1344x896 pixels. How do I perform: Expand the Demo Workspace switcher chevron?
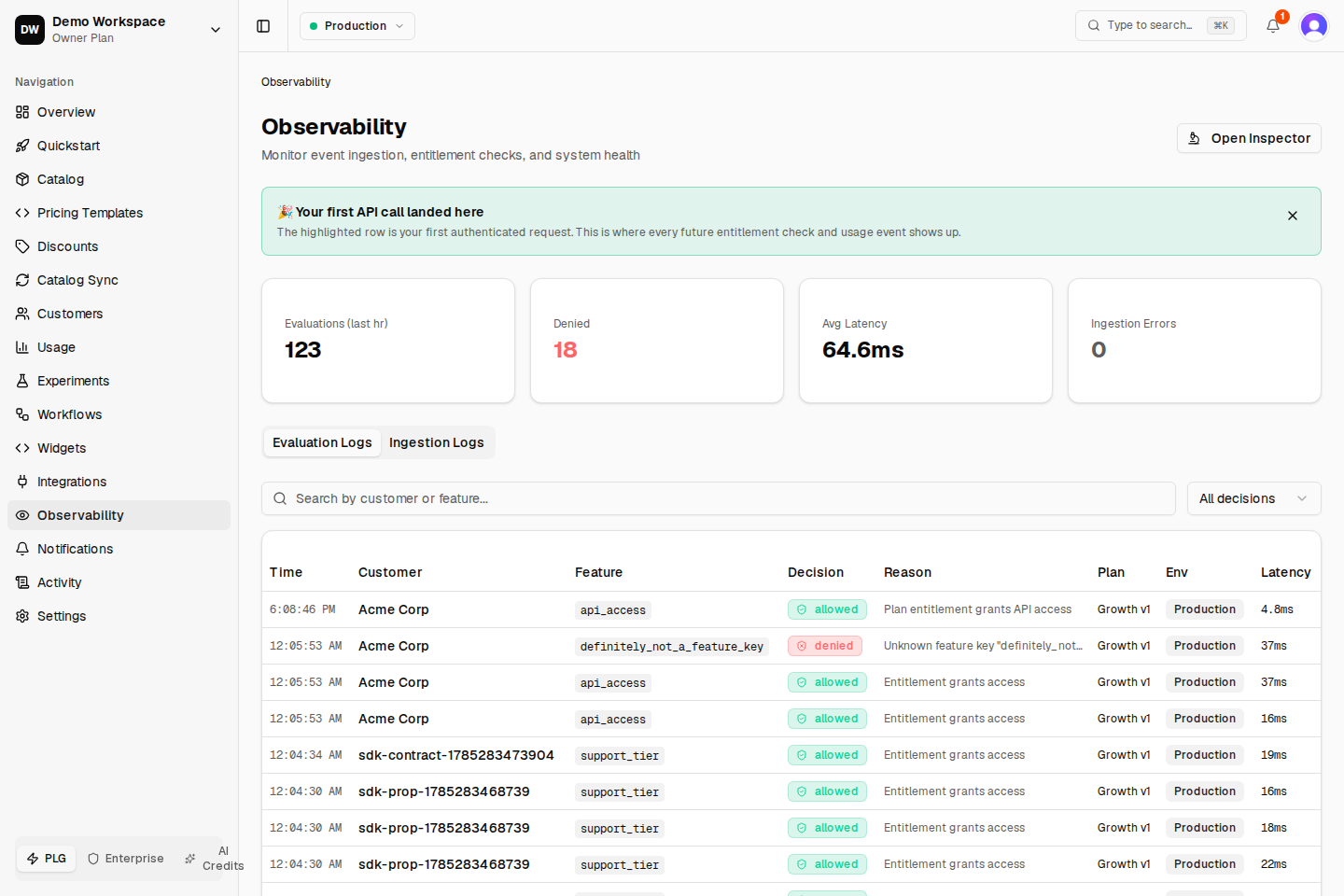(x=216, y=30)
